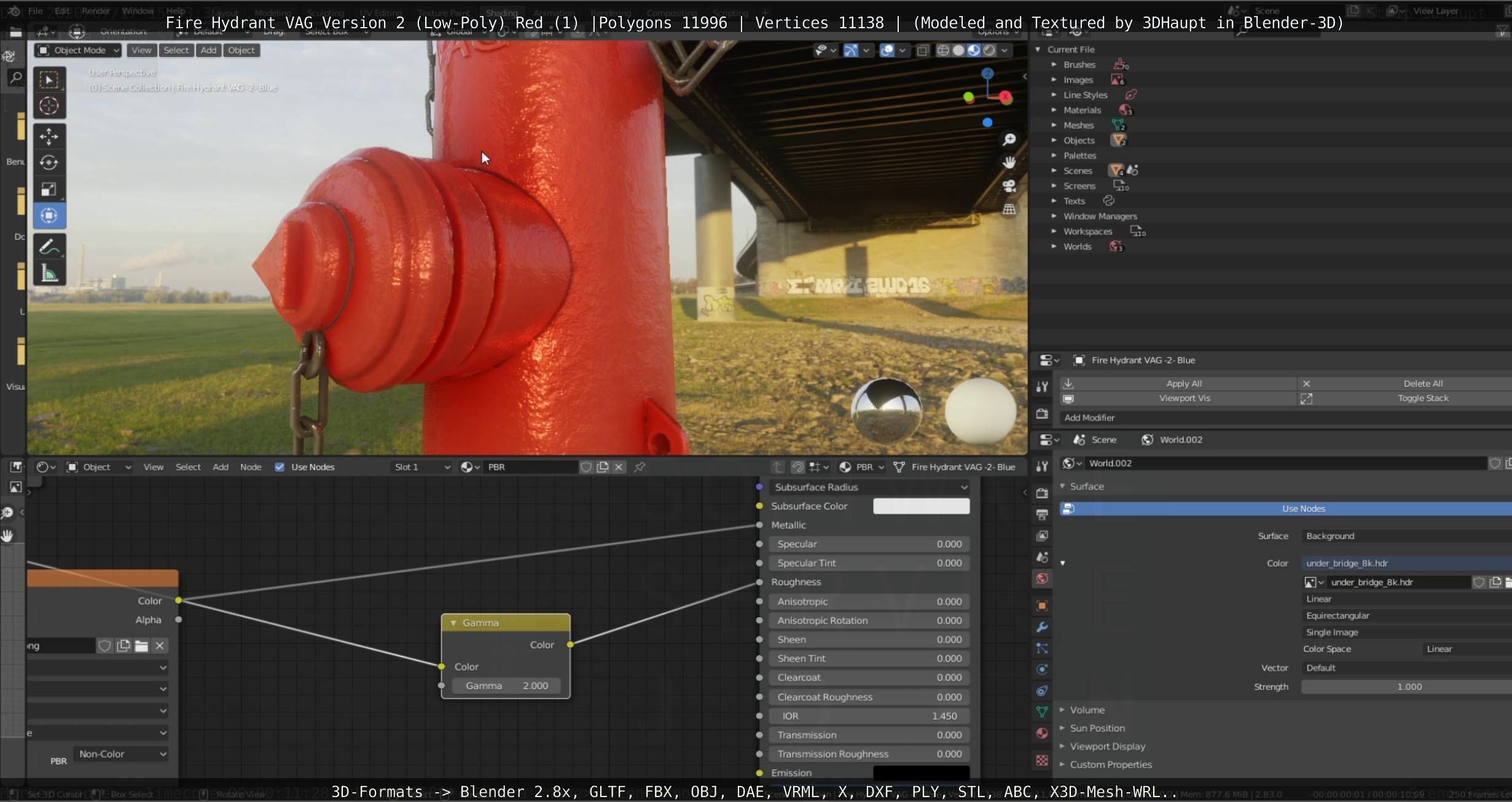This screenshot has height=802, width=1512.
Task: Unlink the PBR material with X
Action: point(619,467)
